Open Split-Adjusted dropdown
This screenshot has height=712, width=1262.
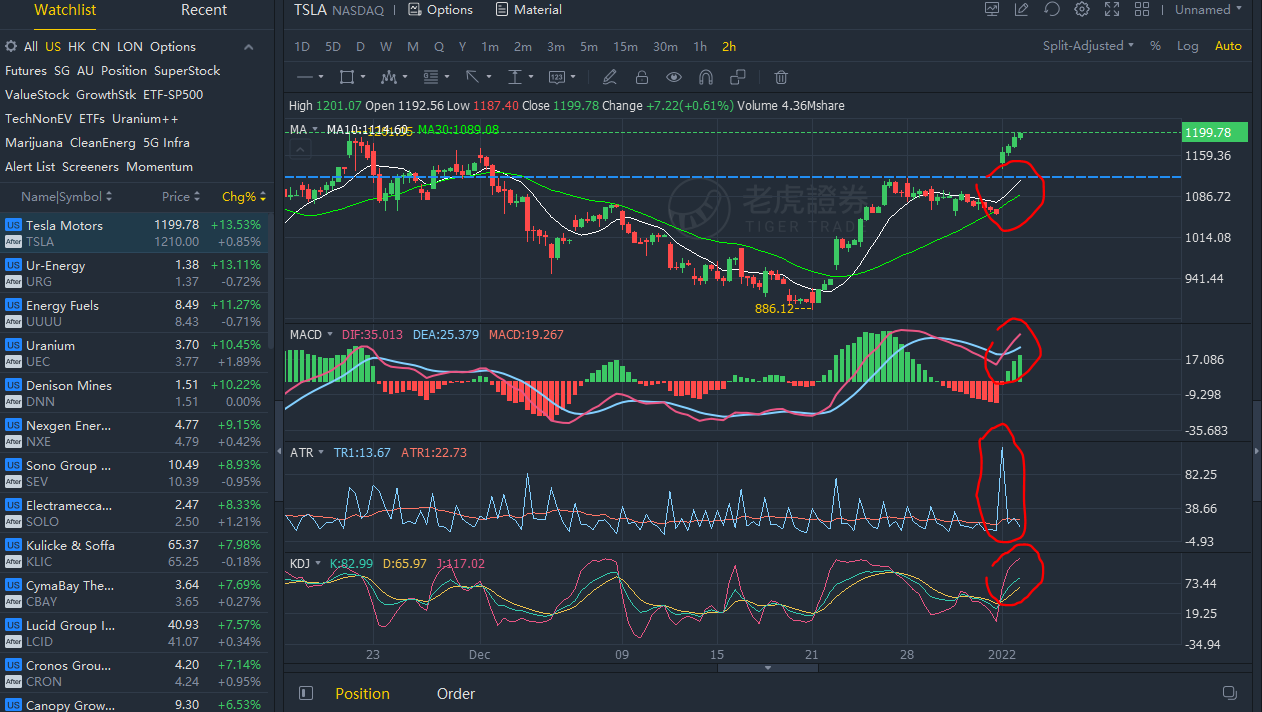[x=1088, y=46]
